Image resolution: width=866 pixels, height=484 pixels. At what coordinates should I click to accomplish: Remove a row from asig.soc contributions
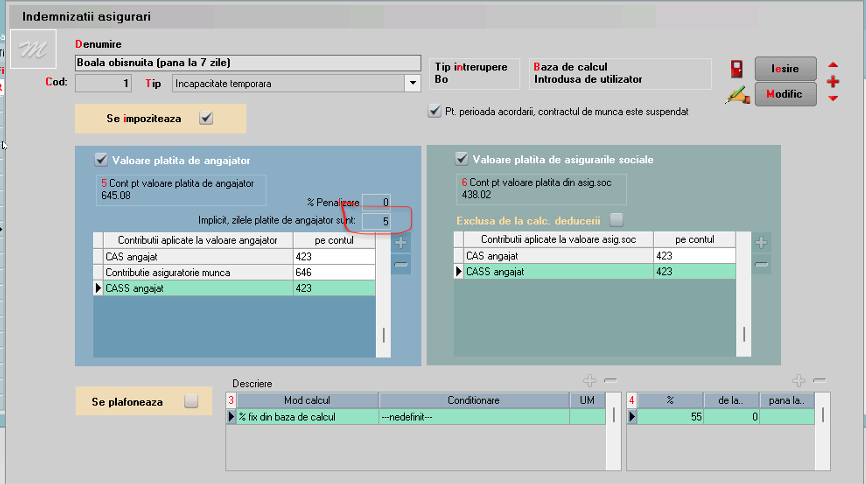(761, 265)
